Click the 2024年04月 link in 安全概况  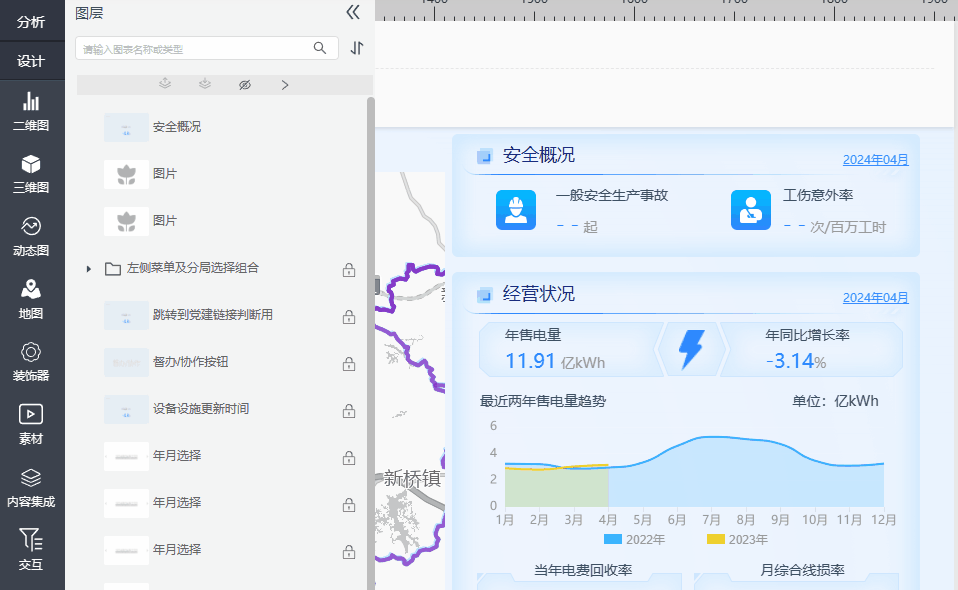[x=875, y=160]
